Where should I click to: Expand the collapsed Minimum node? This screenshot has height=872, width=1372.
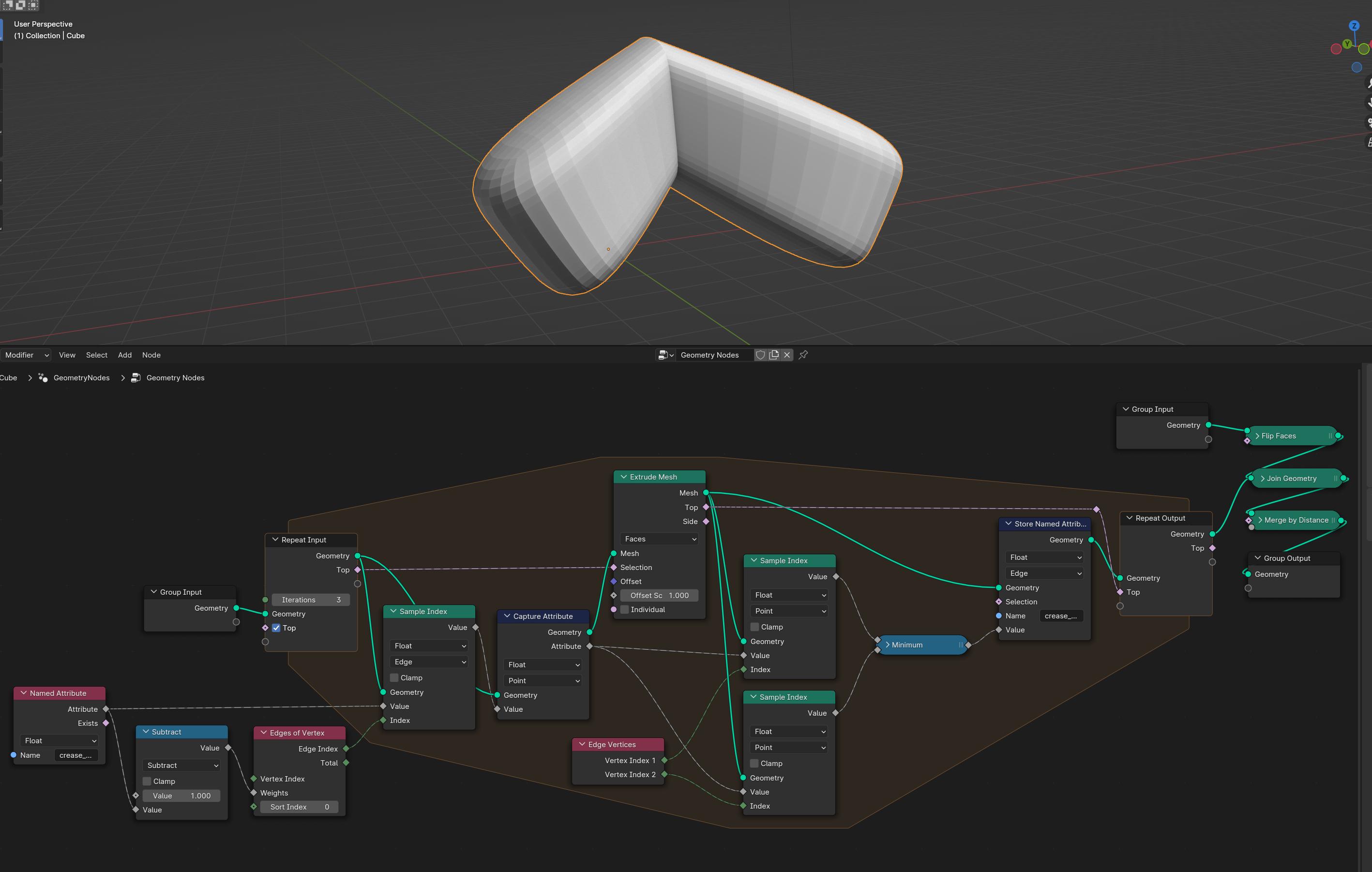(887, 645)
